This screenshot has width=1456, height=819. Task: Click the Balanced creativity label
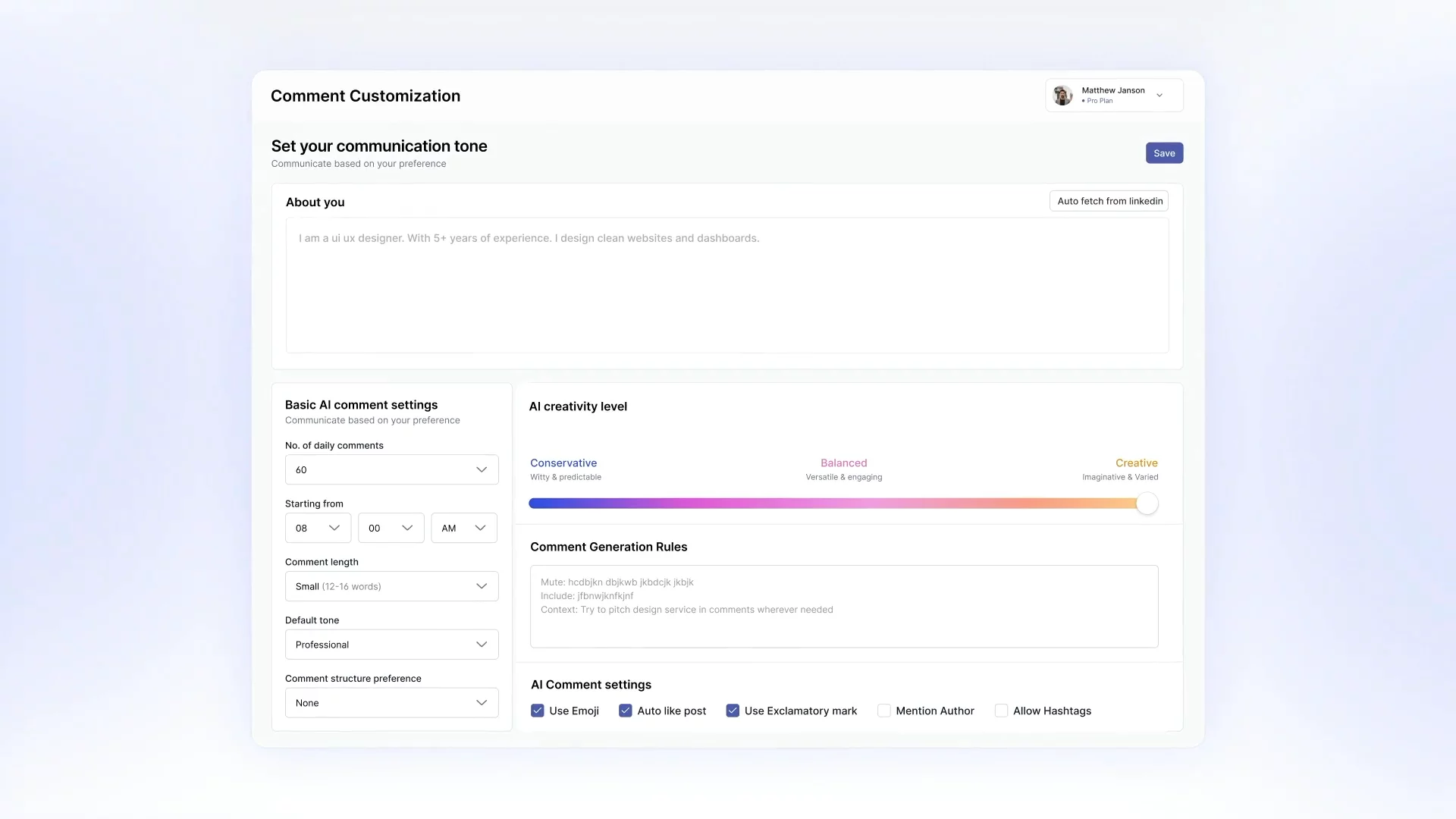pyautogui.click(x=843, y=463)
